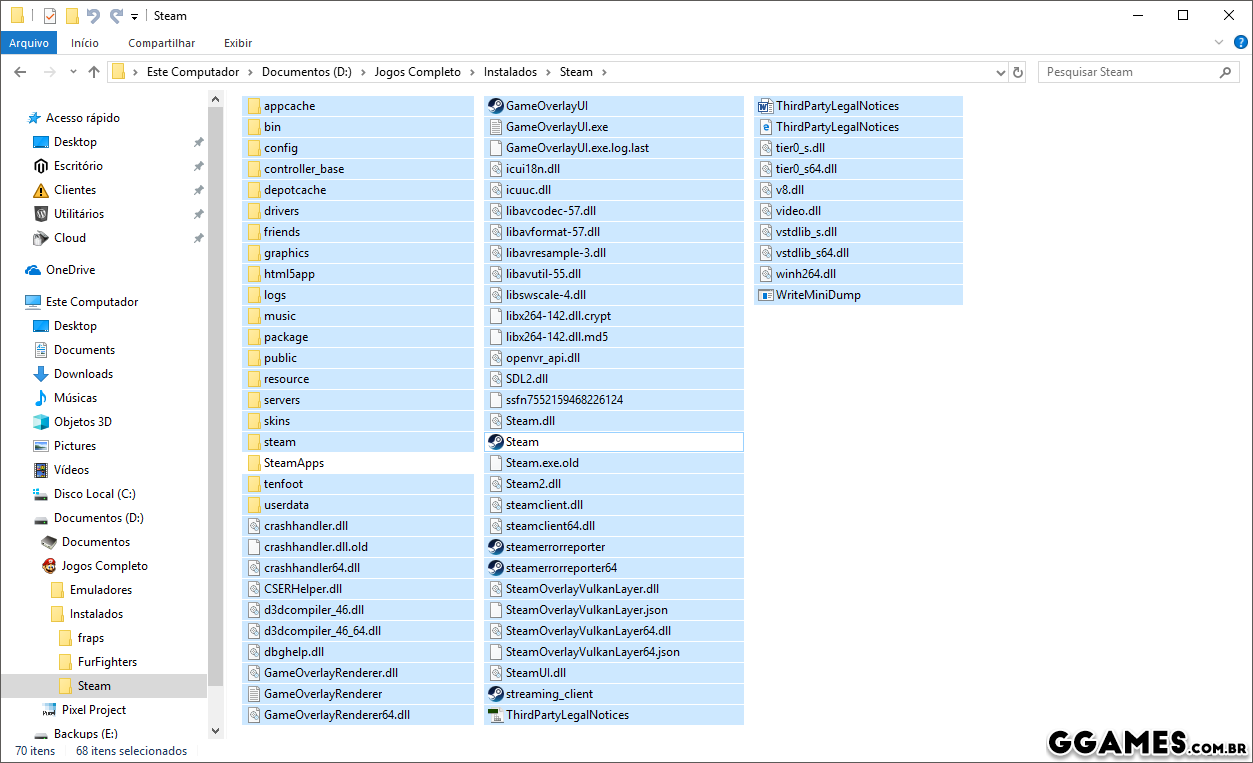Go up one folder level arrow

(x=94, y=72)
